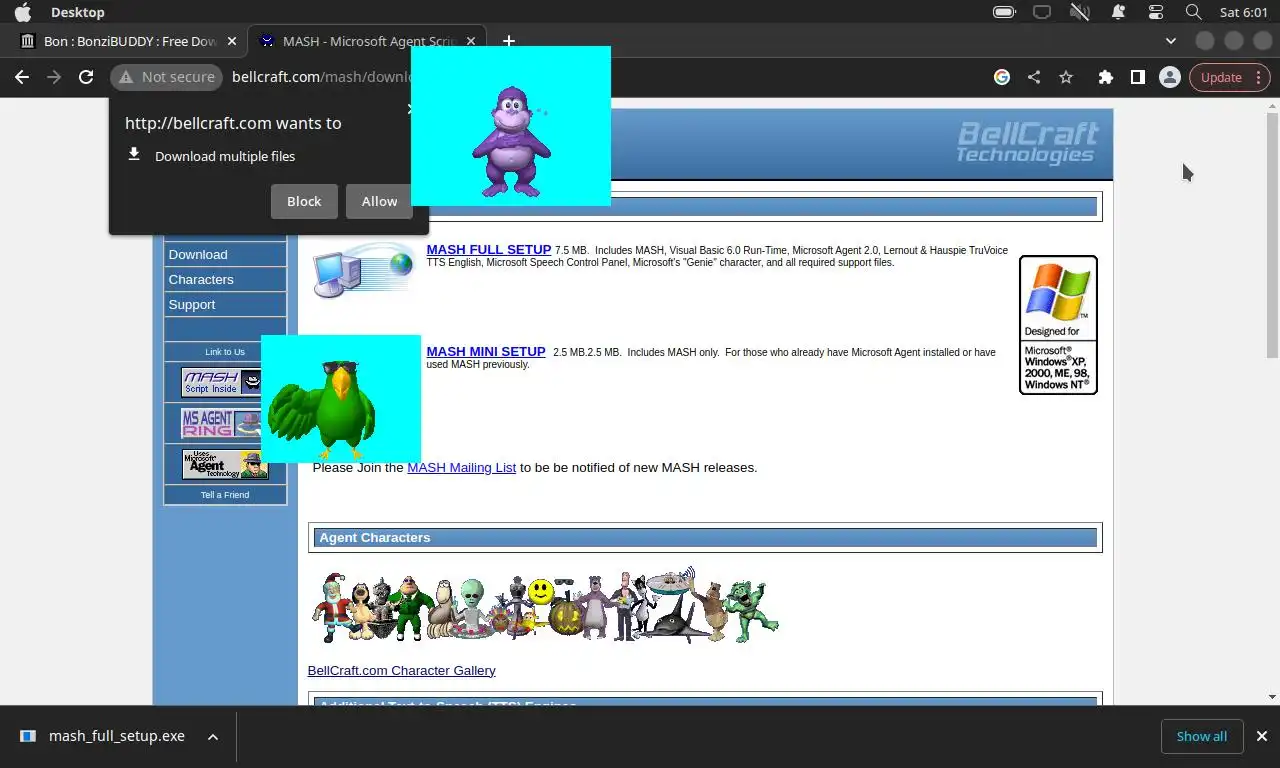Click the Tell a Friend link

(225, 494)
